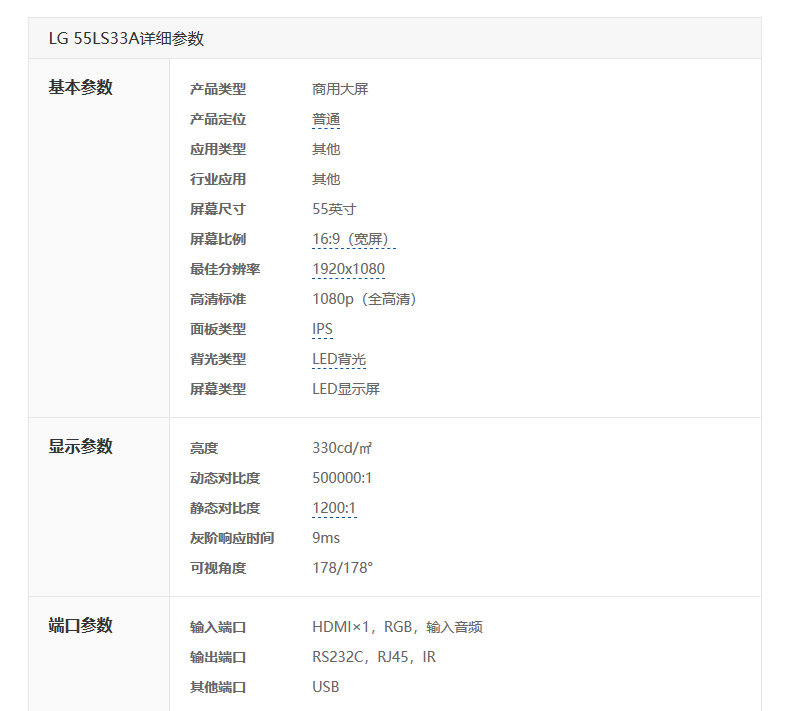Viewport: 790px width, 711px height.
Task: Select the value LED显示屏
Action: pos(346,389)
